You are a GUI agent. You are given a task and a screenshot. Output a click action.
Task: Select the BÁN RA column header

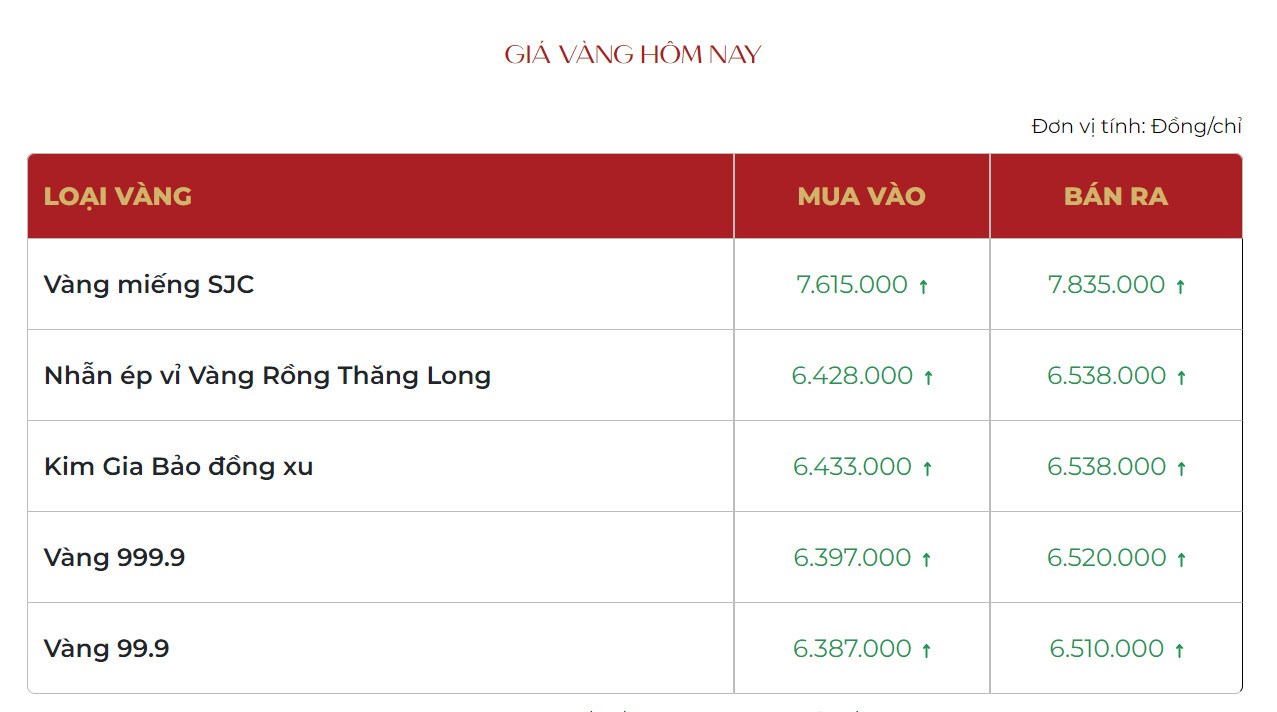(1116, 196)
